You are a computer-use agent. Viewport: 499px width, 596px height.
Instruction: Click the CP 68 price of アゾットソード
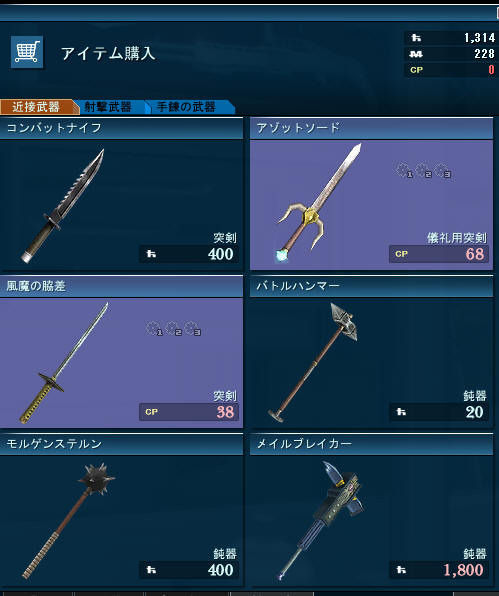click(x=439, y=254)
